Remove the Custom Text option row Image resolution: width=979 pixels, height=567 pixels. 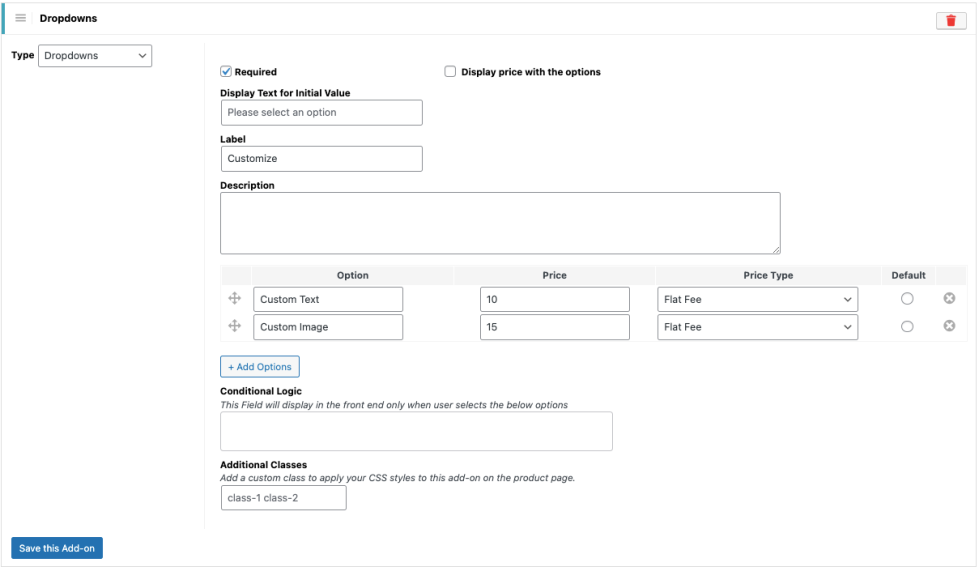(x=949, y=299)
